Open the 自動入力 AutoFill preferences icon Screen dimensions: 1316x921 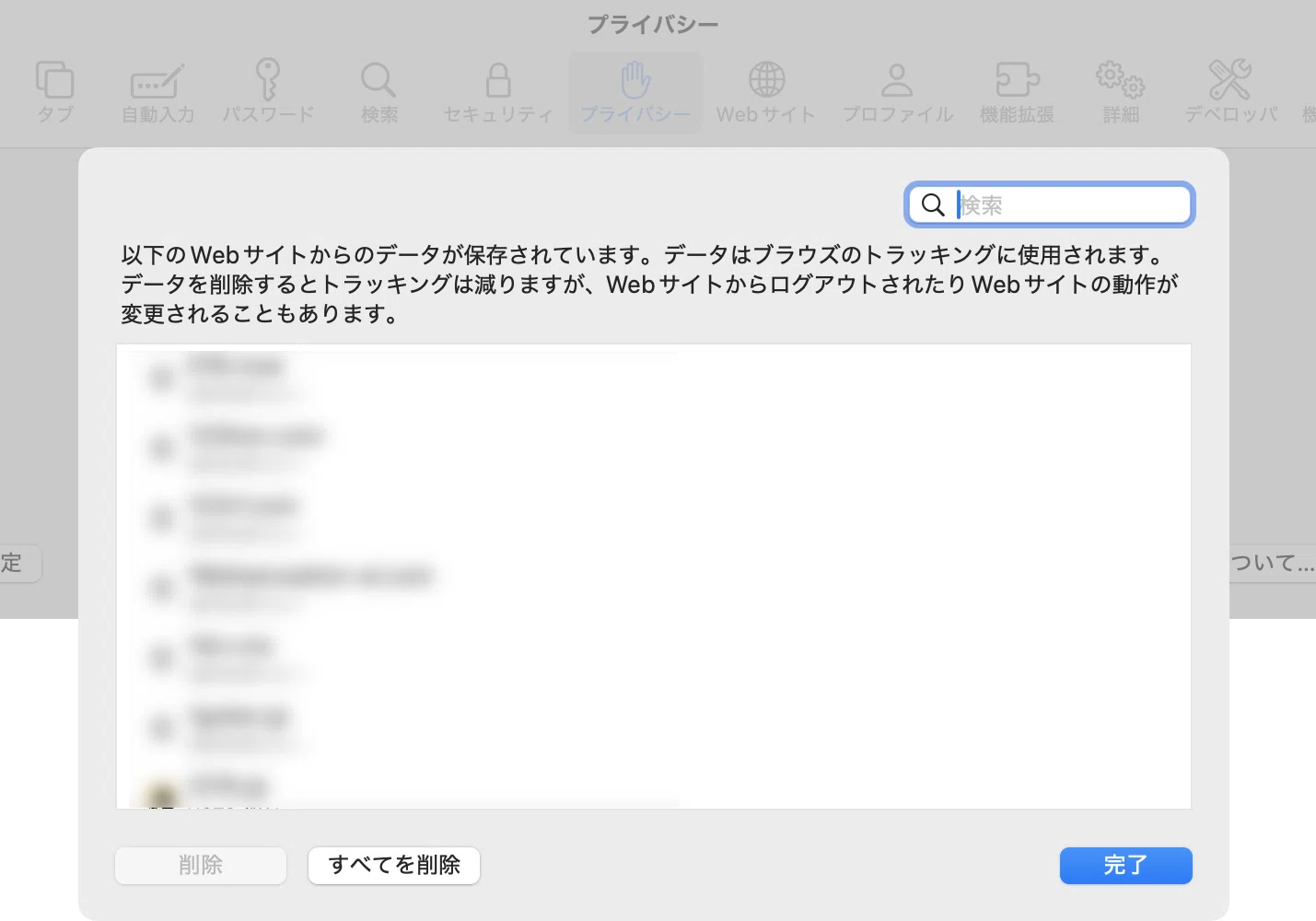click(157, 81)
